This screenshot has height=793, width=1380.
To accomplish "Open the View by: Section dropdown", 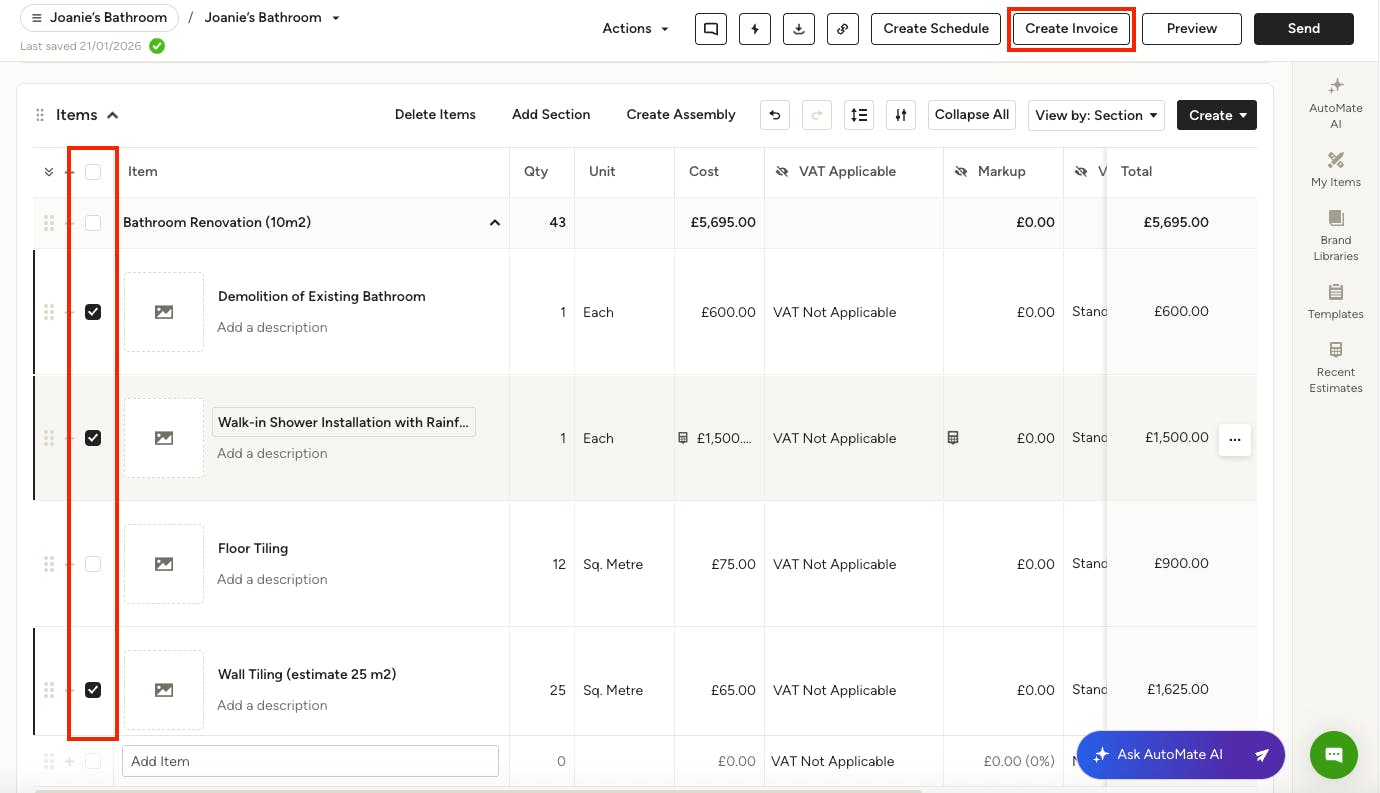I will [1096, 115].
